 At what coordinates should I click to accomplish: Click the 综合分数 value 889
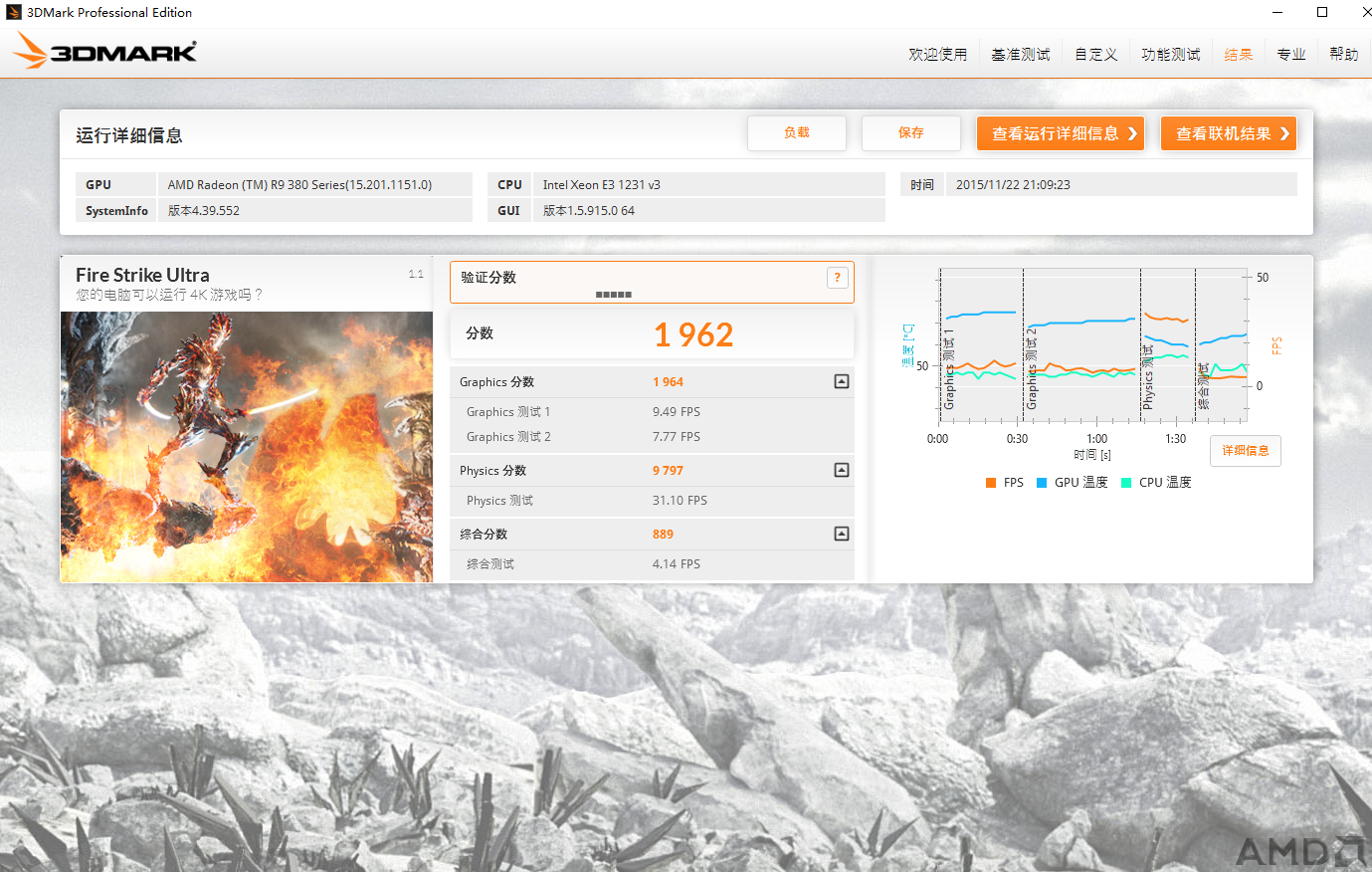[x=663, y=535]
